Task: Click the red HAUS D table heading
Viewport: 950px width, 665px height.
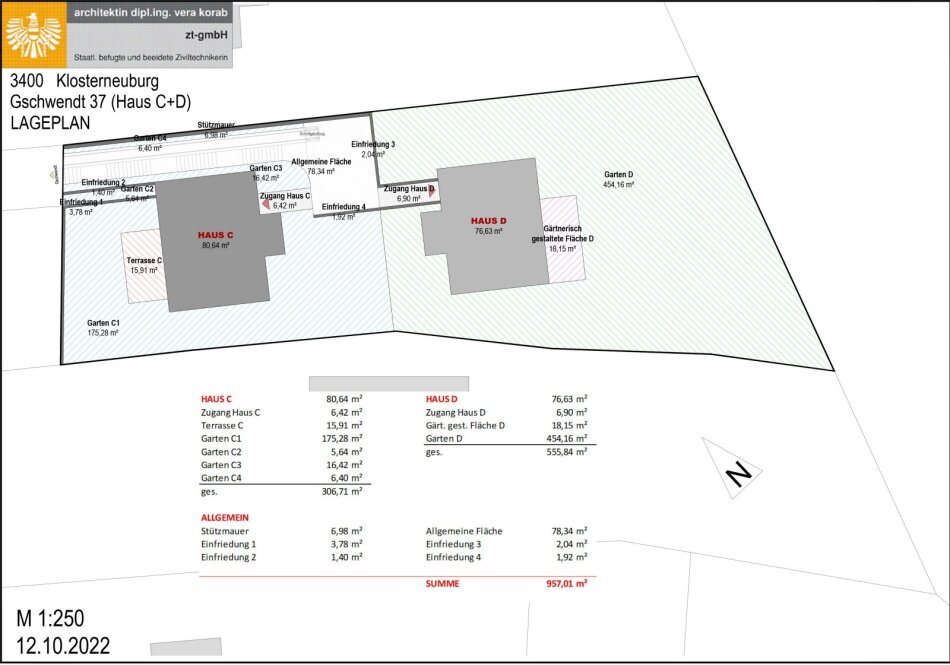Action: point(441,398)
